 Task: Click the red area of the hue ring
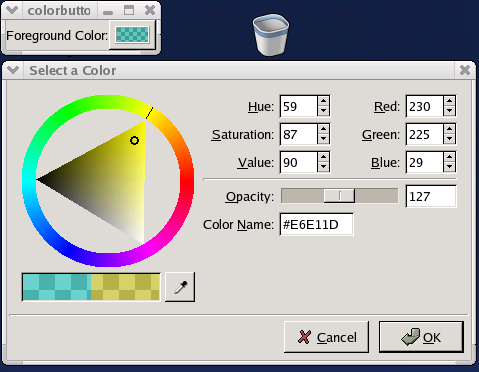point(187,181)
